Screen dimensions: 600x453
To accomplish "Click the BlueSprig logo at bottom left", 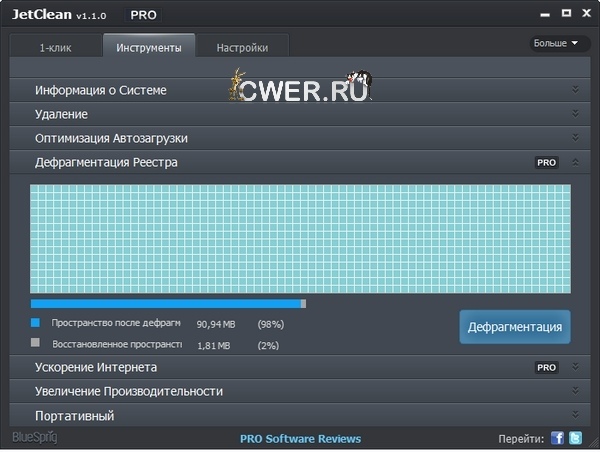I will (x=33, y=437).
